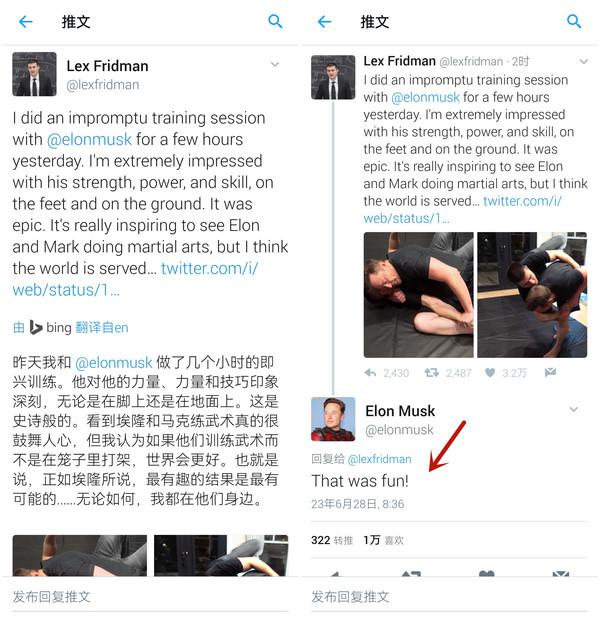Tap the back arrow in right tweet view
This screenshot has height=618, width=600.
point(324,22)
